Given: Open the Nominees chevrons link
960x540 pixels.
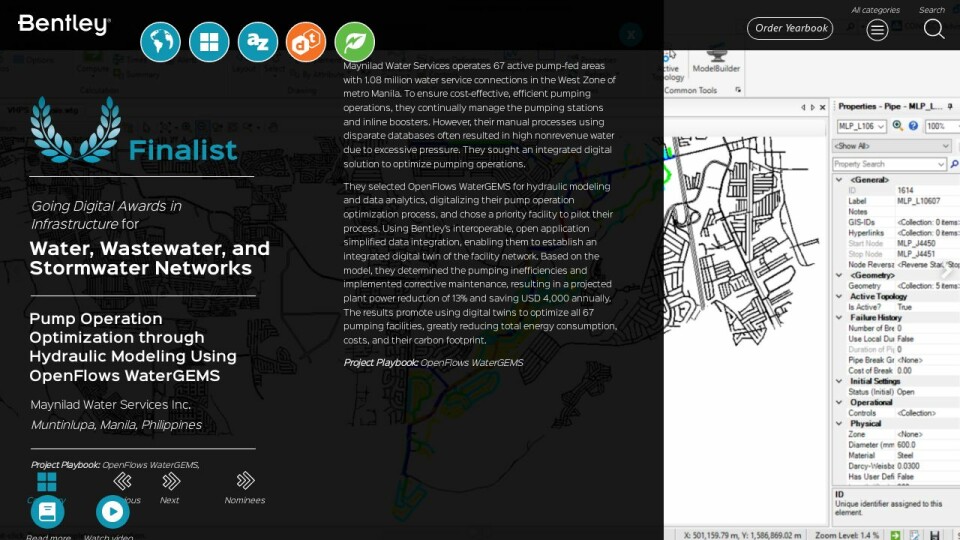Looking at the screenshot, I should pyautogui.click(x=246, y=481).
